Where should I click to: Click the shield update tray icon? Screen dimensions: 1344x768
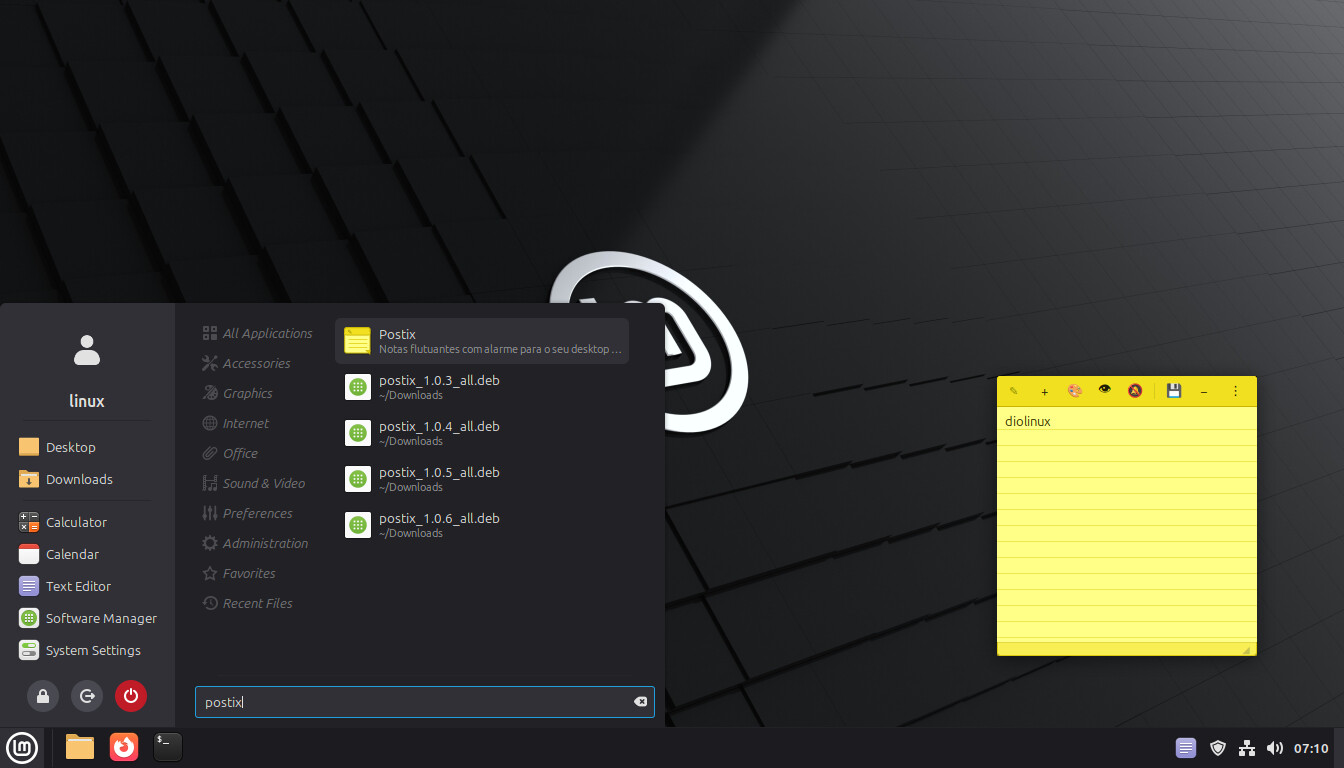click(1217, 747)
